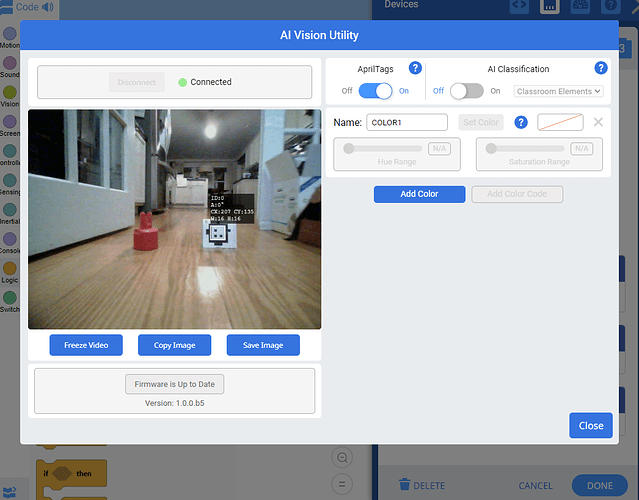Select the Screen block category
The height and width of the screenshot is (500, 639).
point(10,126)
